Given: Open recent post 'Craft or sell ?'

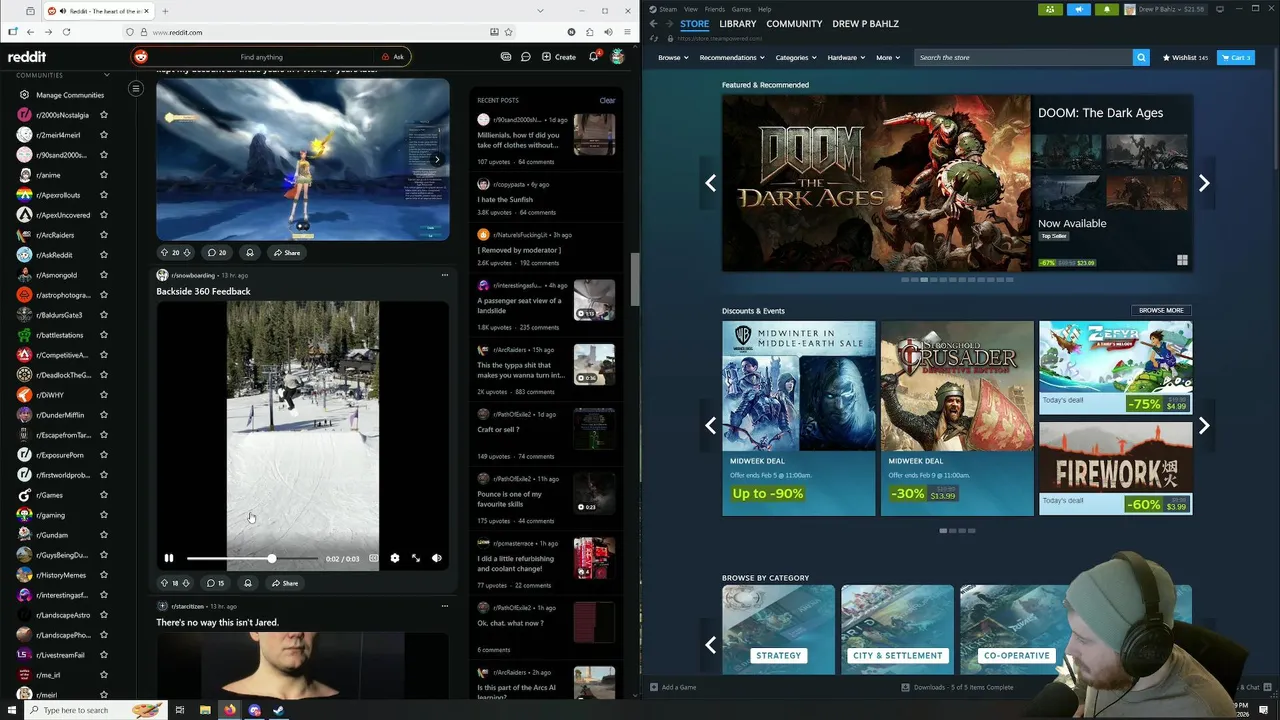Looking at the screenshot, I should (x=498, y=429).
